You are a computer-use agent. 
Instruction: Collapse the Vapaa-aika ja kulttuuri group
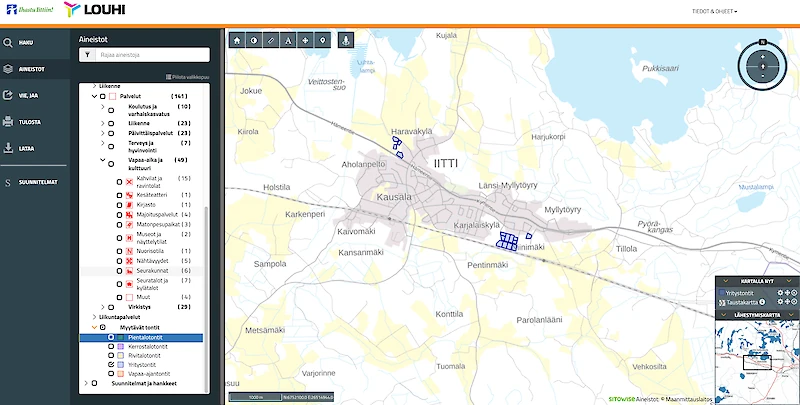[x=103, y=160]
